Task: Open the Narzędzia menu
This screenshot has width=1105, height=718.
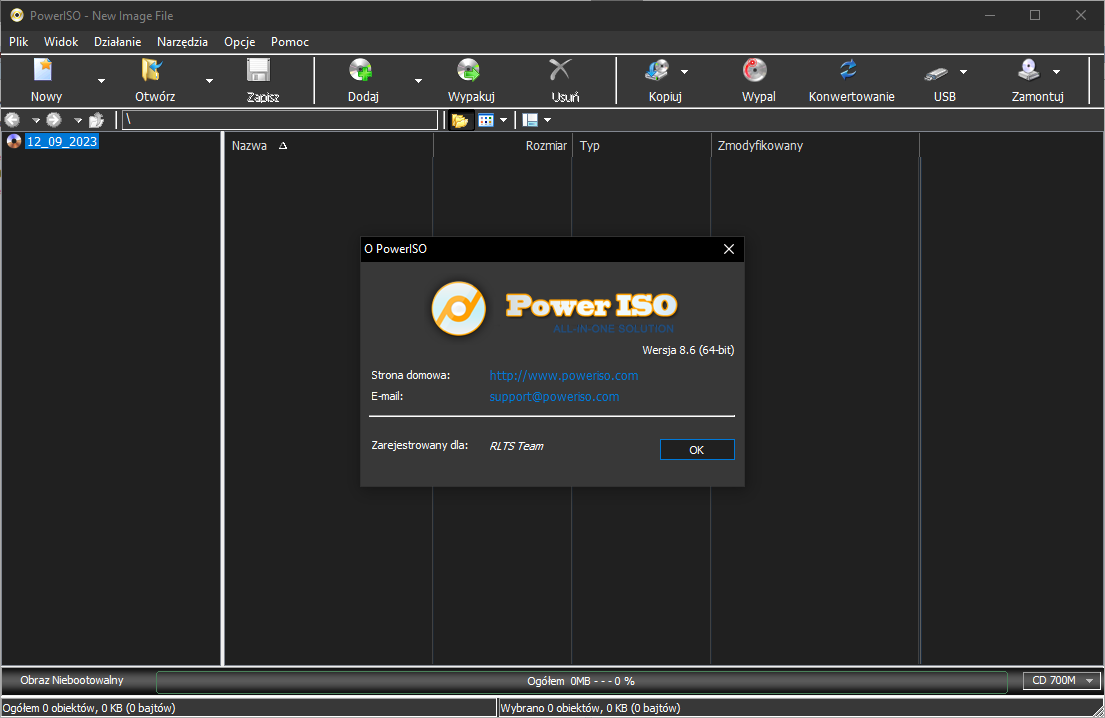Action: click(183, 42)
